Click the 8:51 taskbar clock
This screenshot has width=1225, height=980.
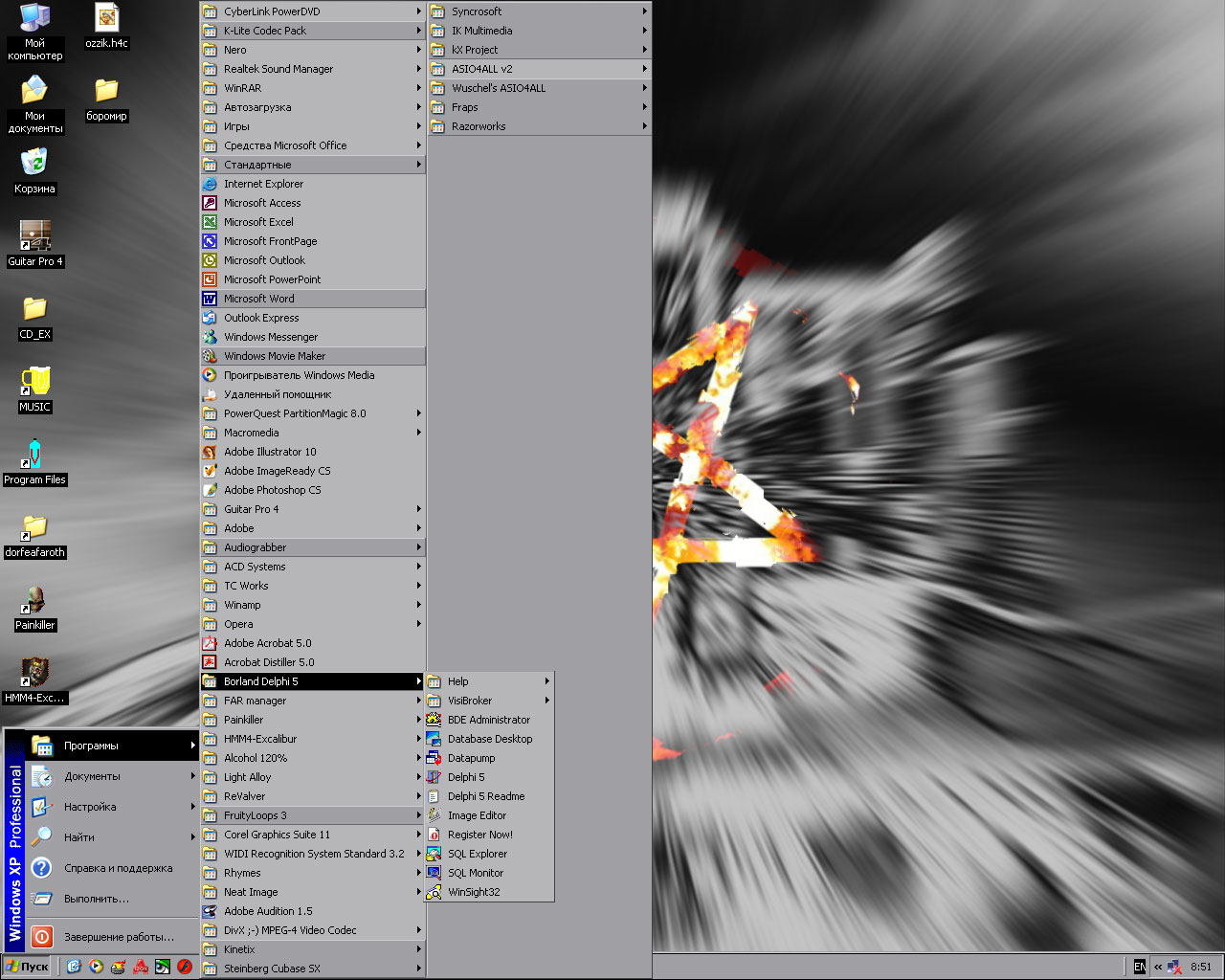[1201, 967]
